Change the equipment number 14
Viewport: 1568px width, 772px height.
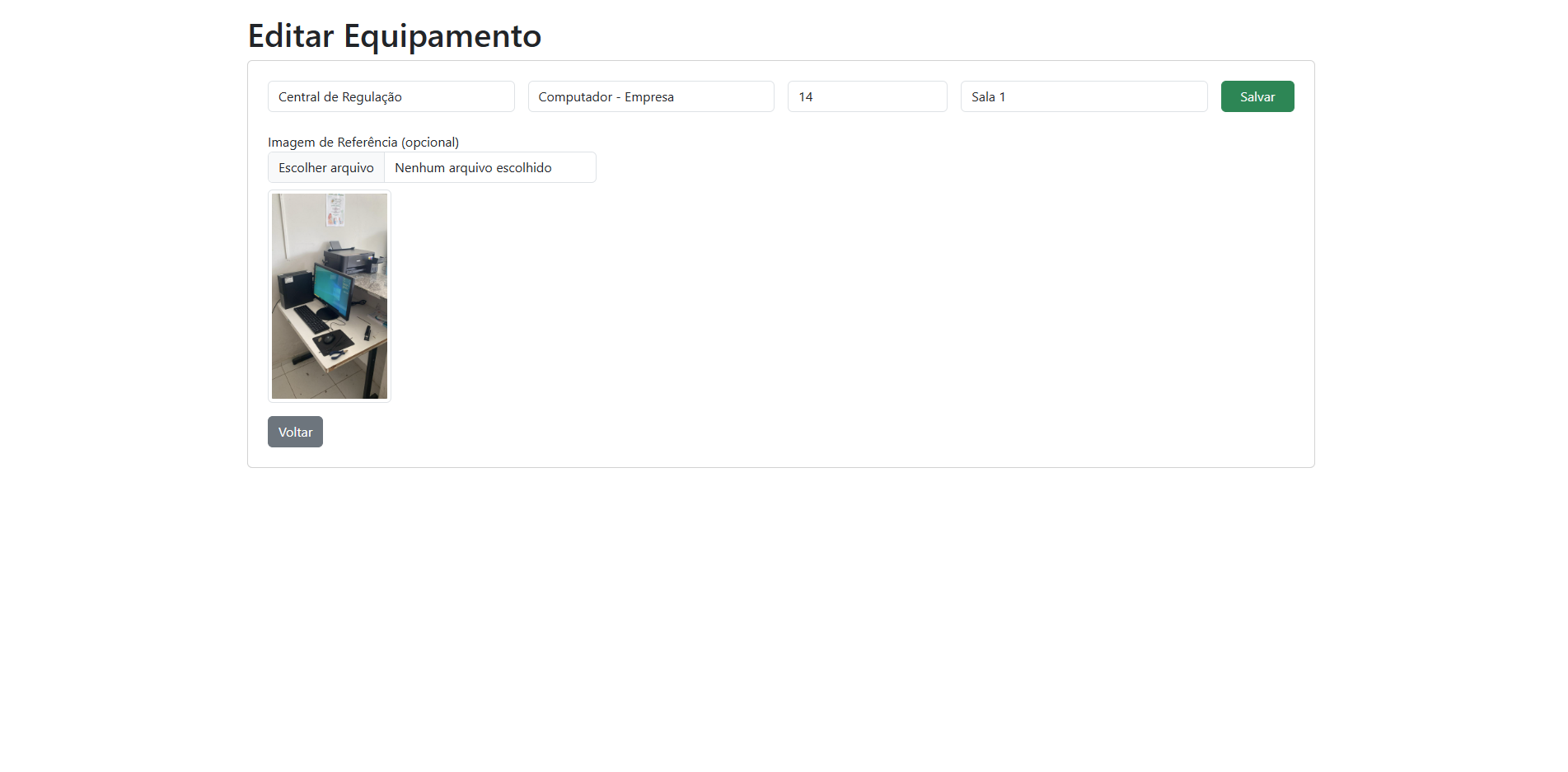867,96
